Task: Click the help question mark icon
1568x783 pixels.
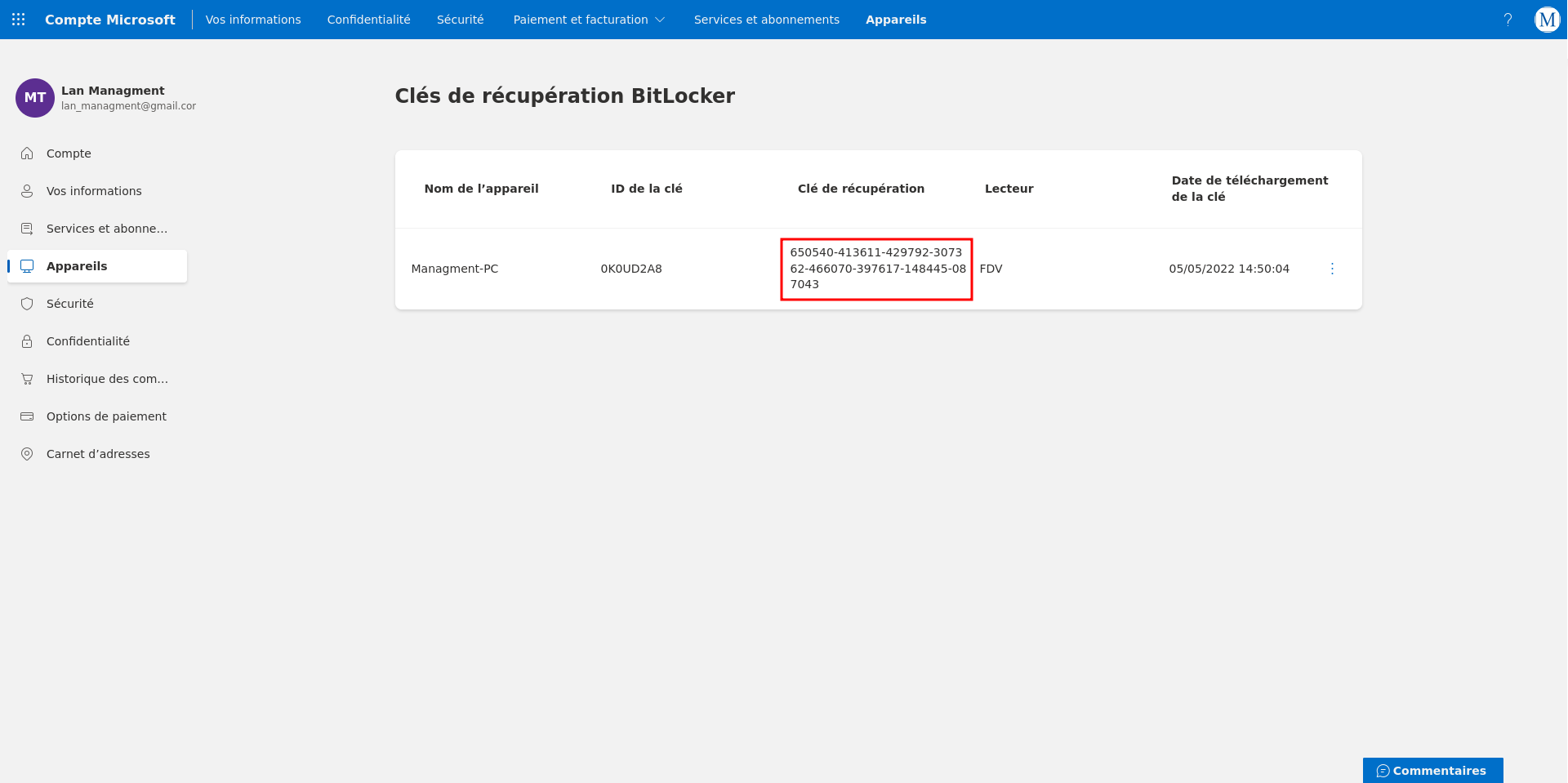Action: (x=1508, y=20)
